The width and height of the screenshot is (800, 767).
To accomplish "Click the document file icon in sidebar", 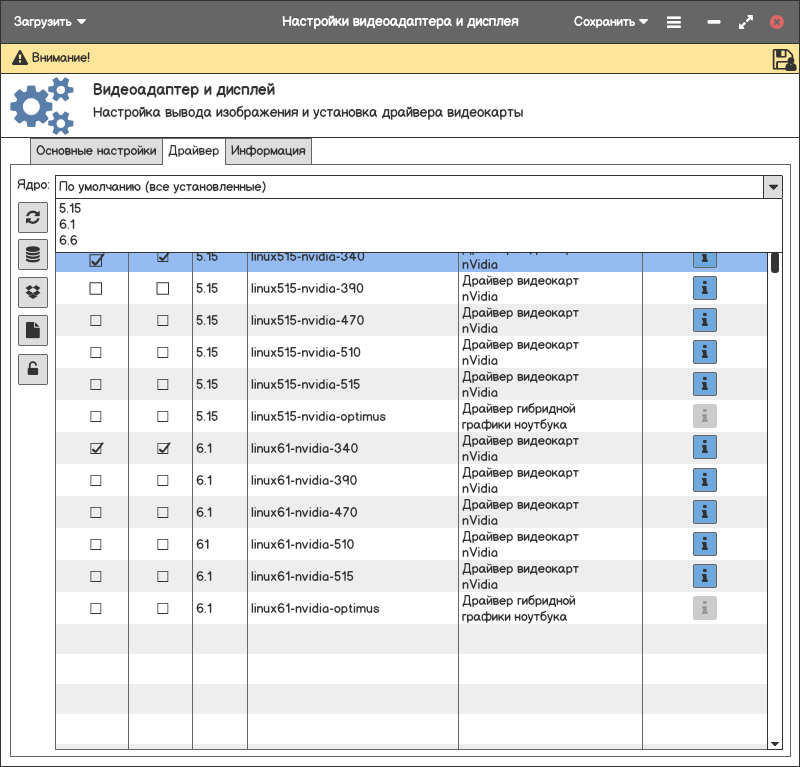I will coord(33,330).
